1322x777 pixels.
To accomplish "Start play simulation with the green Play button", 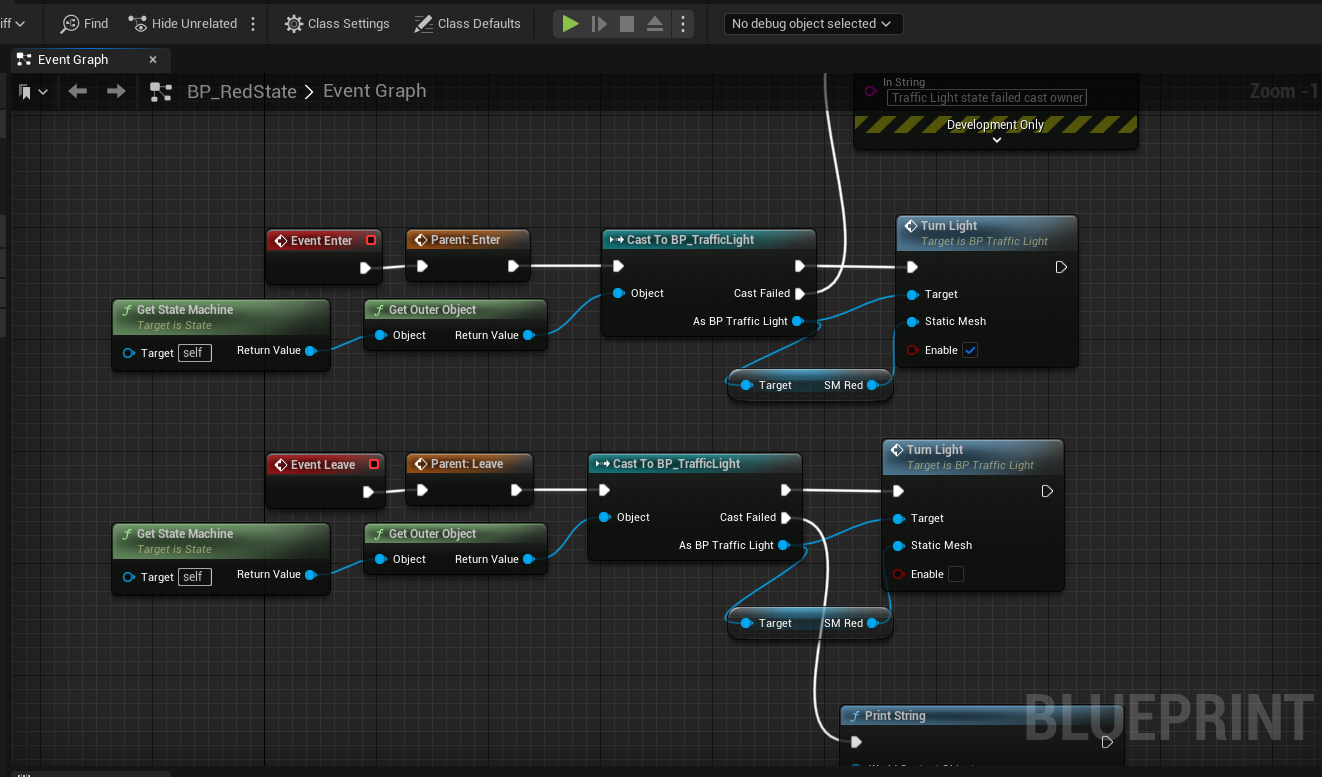I will (x=570, y=23).
